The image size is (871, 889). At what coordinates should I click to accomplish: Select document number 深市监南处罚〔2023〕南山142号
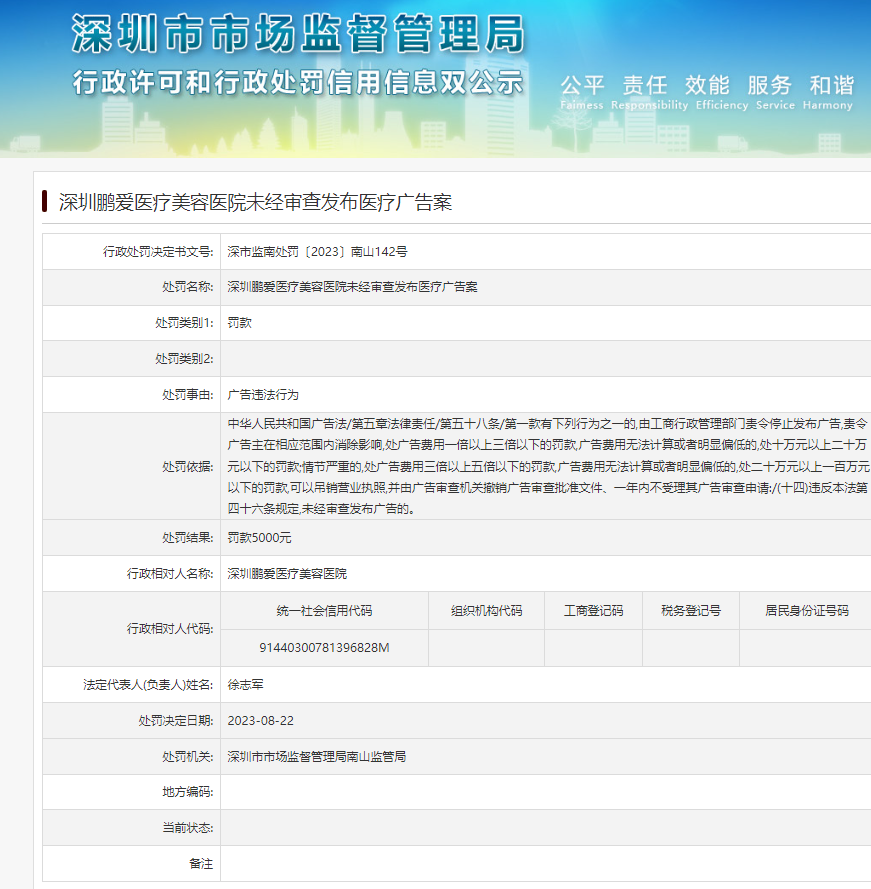click(317, 252)
